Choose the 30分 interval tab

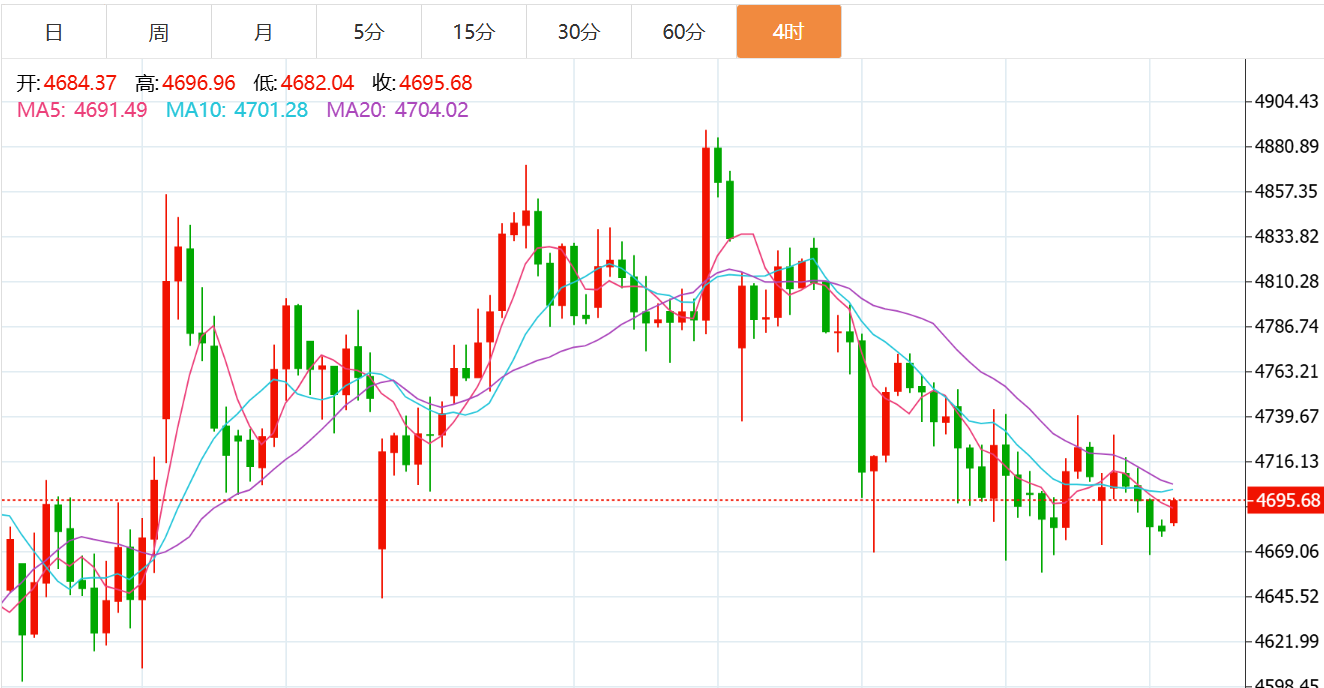[x=579, y=32]
